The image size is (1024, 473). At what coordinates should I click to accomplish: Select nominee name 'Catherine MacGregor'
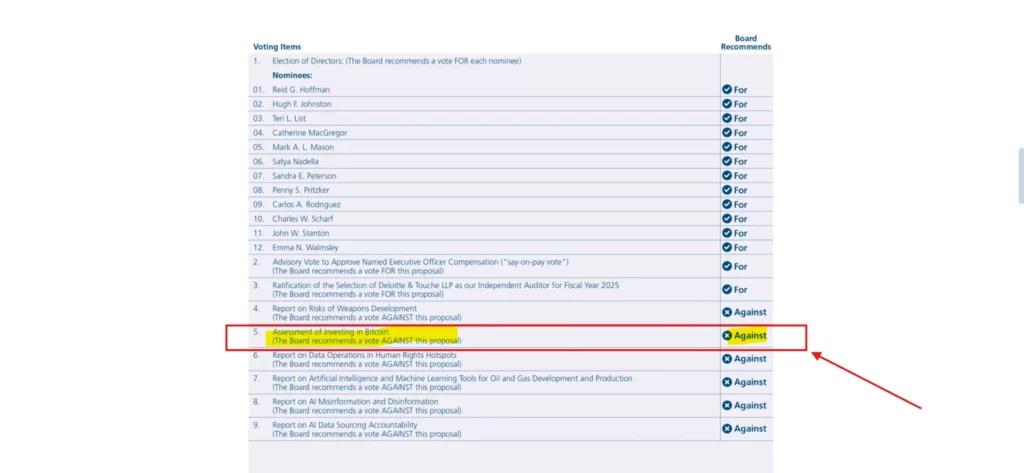pyautogui.click(x=310, y=133)
